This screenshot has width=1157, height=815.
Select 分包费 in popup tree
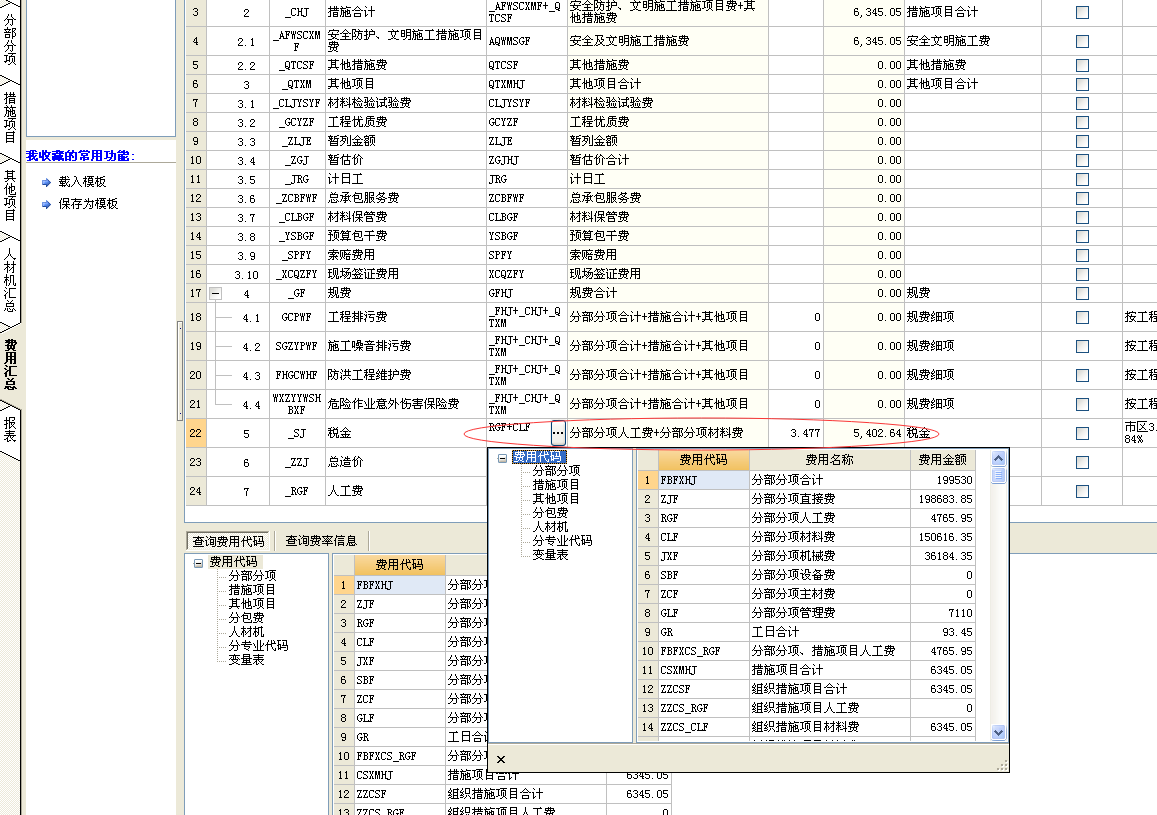[x=550, y=513]
